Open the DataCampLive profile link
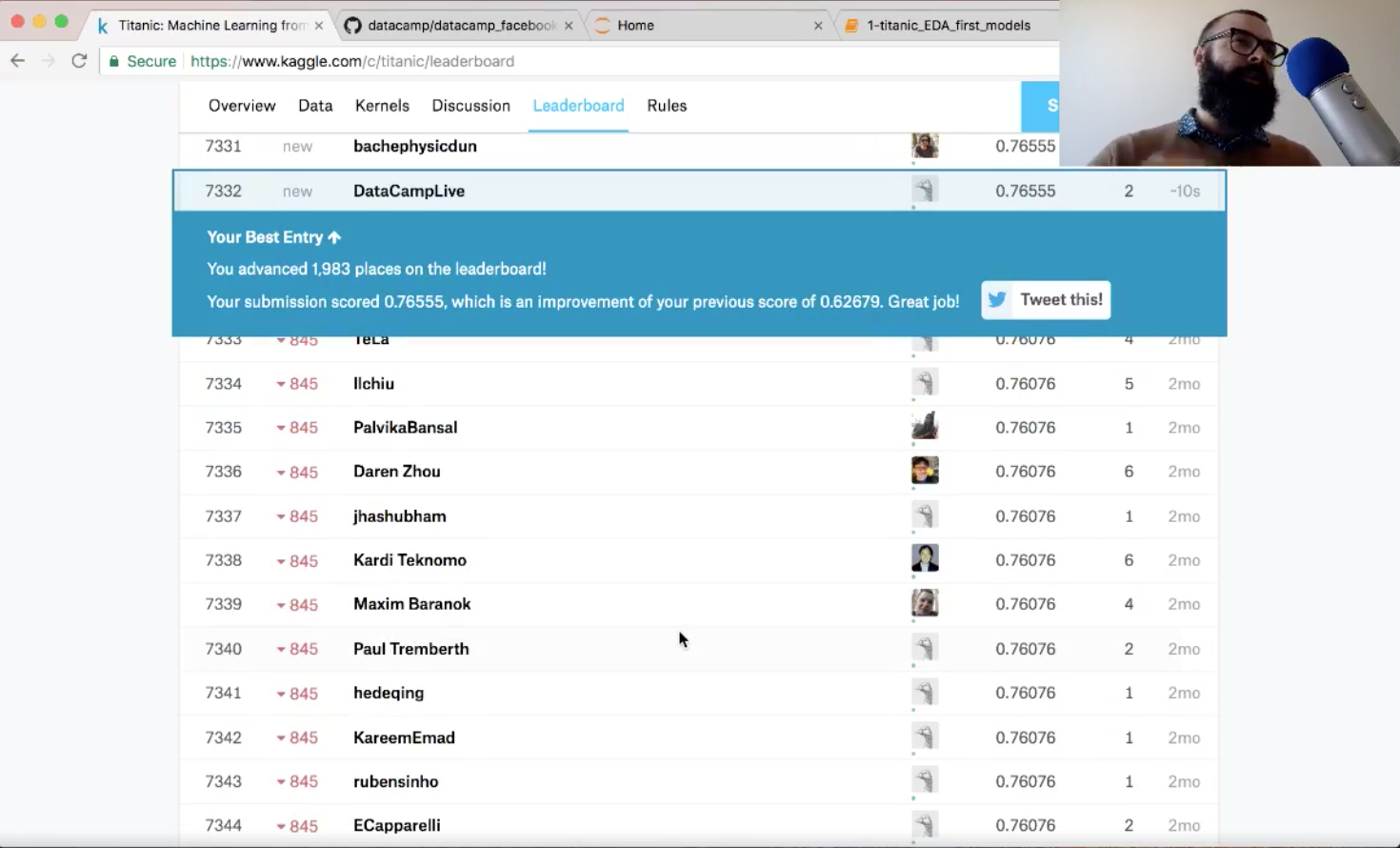Image resolution: width=1400 pixels, height=848 pixels. point(409,191)
